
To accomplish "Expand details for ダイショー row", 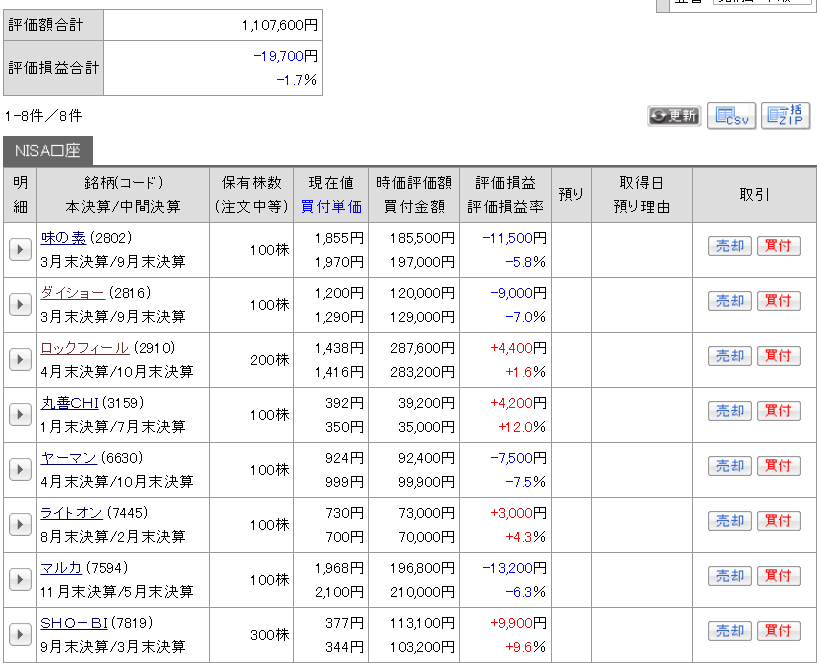I will point(20,304).
